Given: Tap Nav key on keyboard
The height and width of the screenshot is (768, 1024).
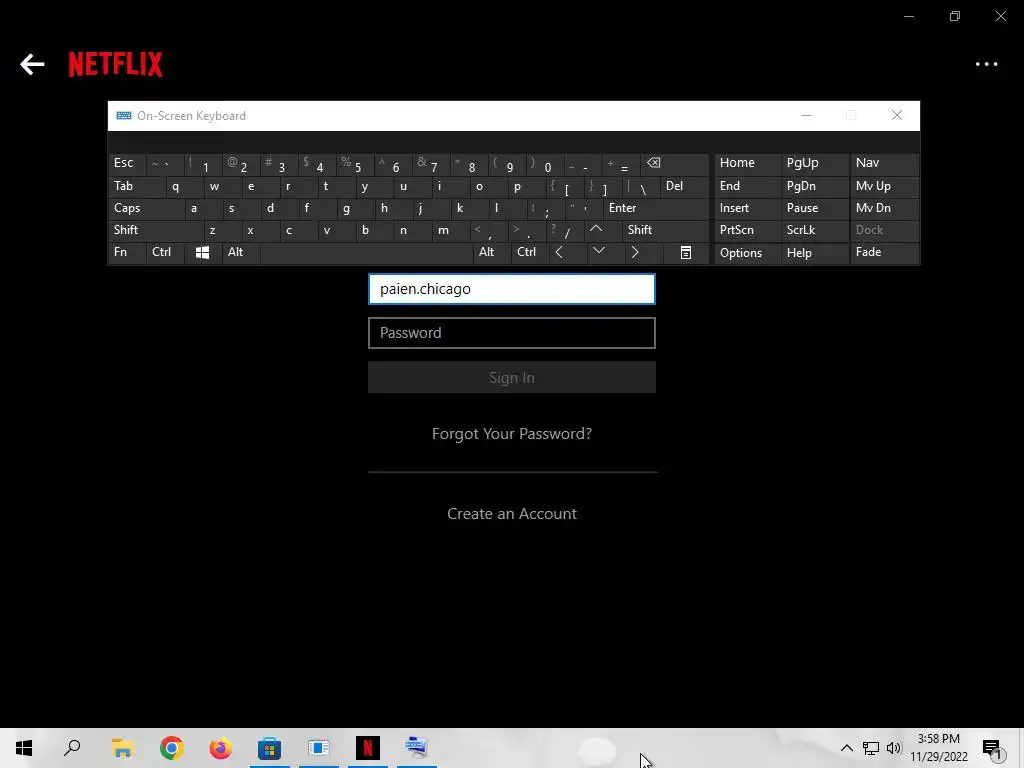Looking at the screenshot, I should [x=884, y=164].
